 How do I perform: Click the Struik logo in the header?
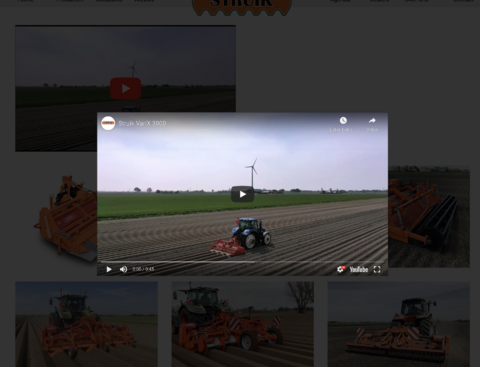[242, 7]
